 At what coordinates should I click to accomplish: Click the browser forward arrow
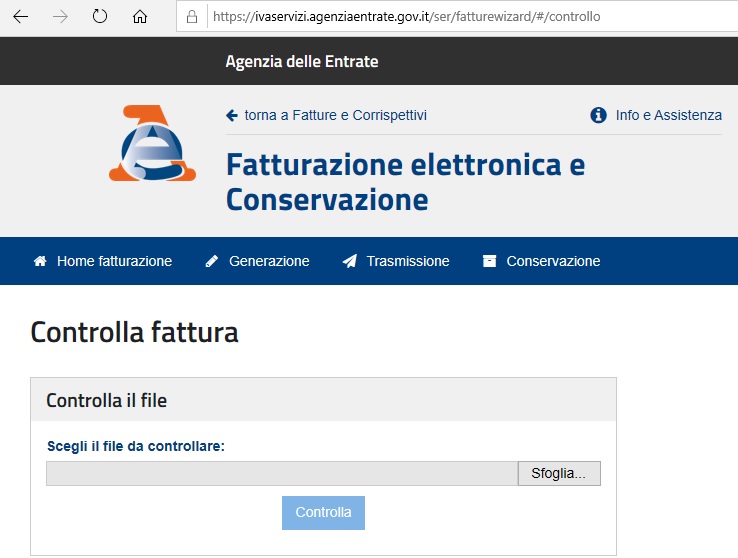click(60, 17)
